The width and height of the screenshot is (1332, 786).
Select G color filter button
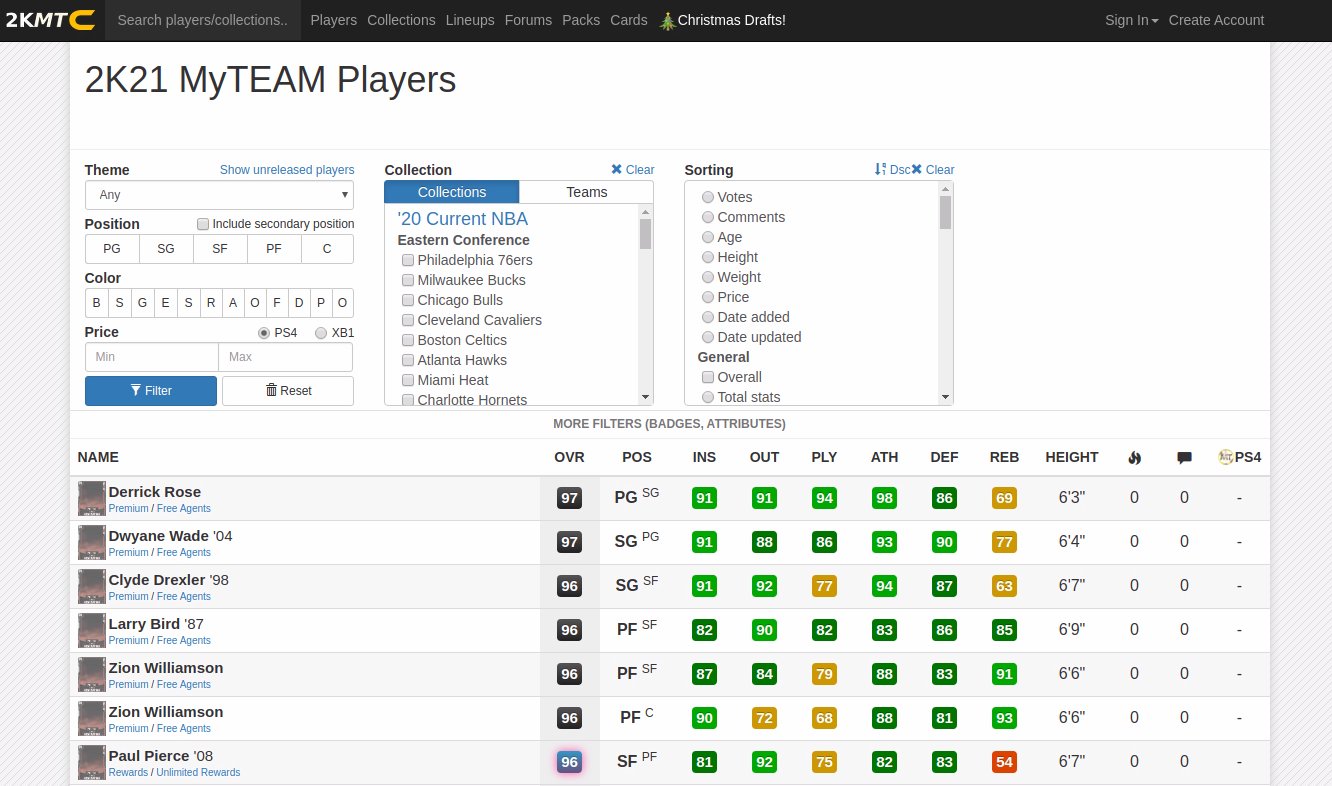tap(142, 303)
